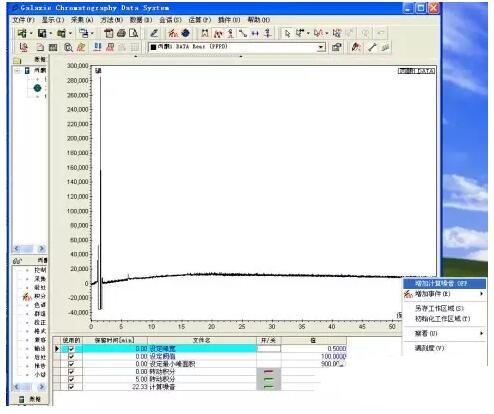Image resolution: width=494 pixels, height=414 pixels.
Task: Click the 0.5000 value cell for 设定峰宽
Action: (x=313, y=349)
